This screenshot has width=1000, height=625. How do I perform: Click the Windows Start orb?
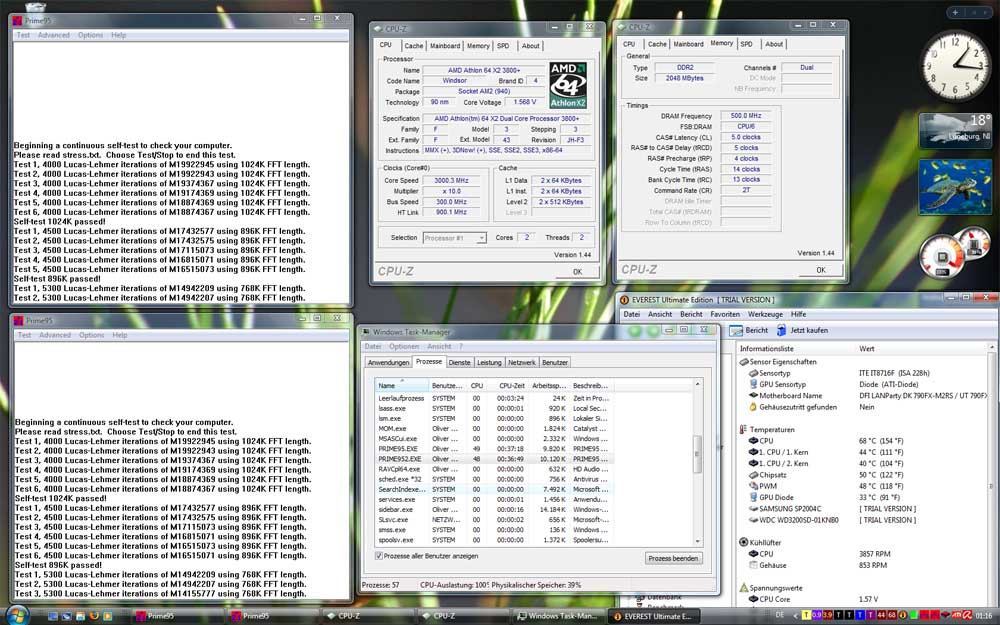(x=16, y=615)
